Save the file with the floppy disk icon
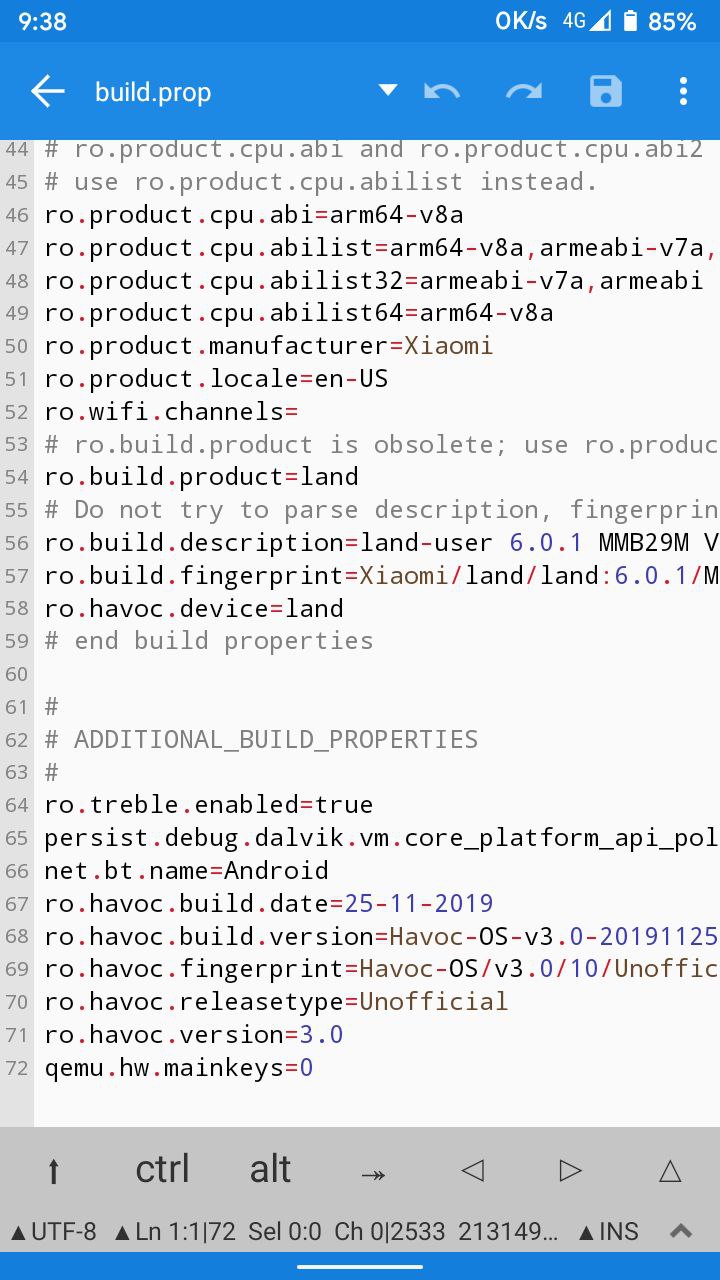The width and height of the screenshot is (720, 1280). (x=605, y=92)
